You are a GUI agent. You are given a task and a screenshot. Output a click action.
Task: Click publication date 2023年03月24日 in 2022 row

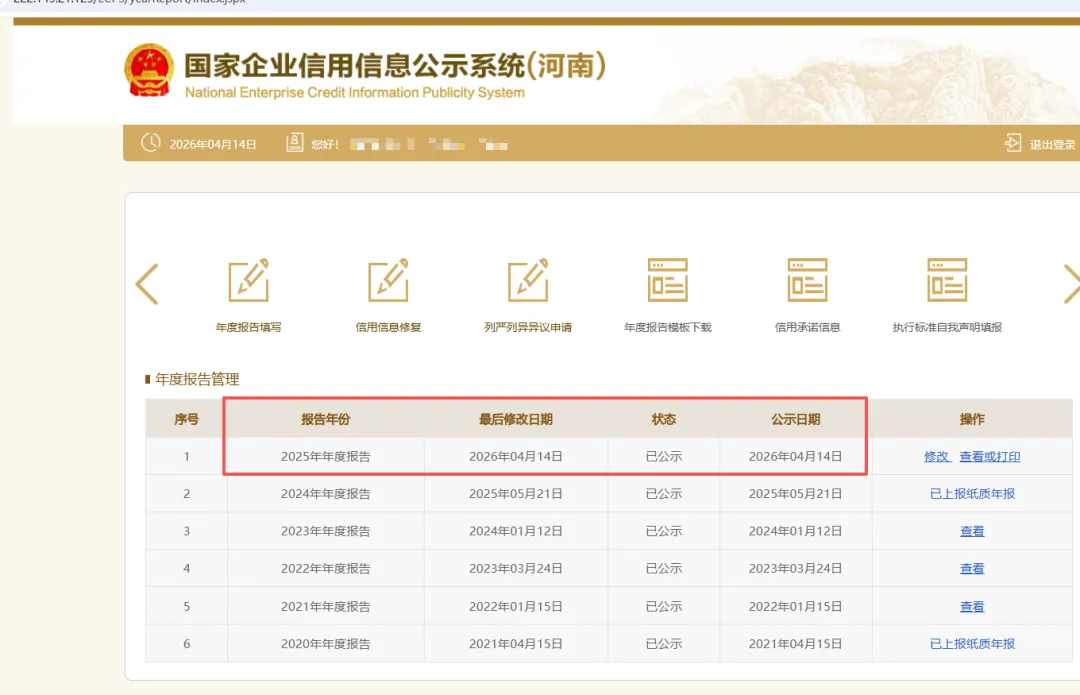coord(796,568)
